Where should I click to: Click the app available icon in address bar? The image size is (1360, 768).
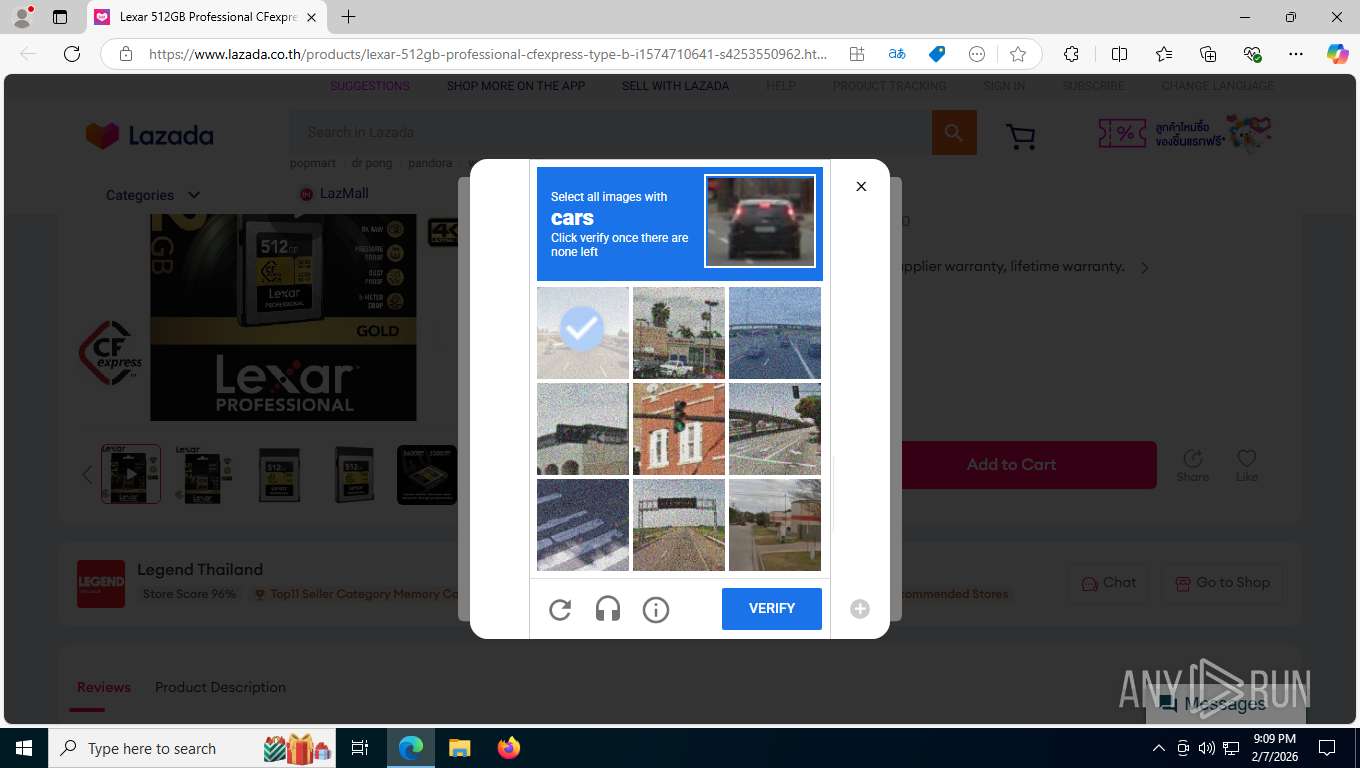857,54
